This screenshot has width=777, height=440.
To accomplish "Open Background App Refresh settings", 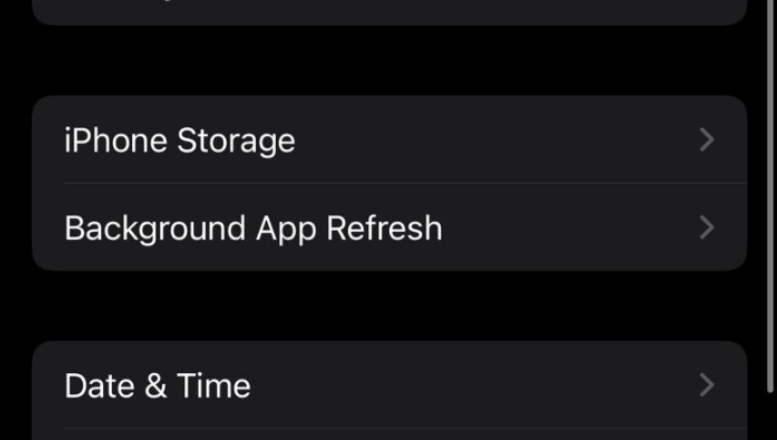I will [389, 228].
